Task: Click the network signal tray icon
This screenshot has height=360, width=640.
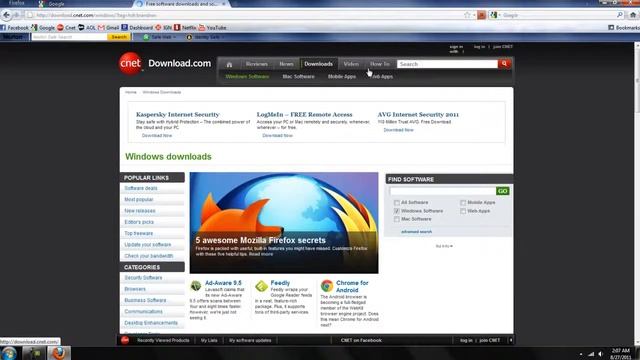Action: [x=591, y=354]
